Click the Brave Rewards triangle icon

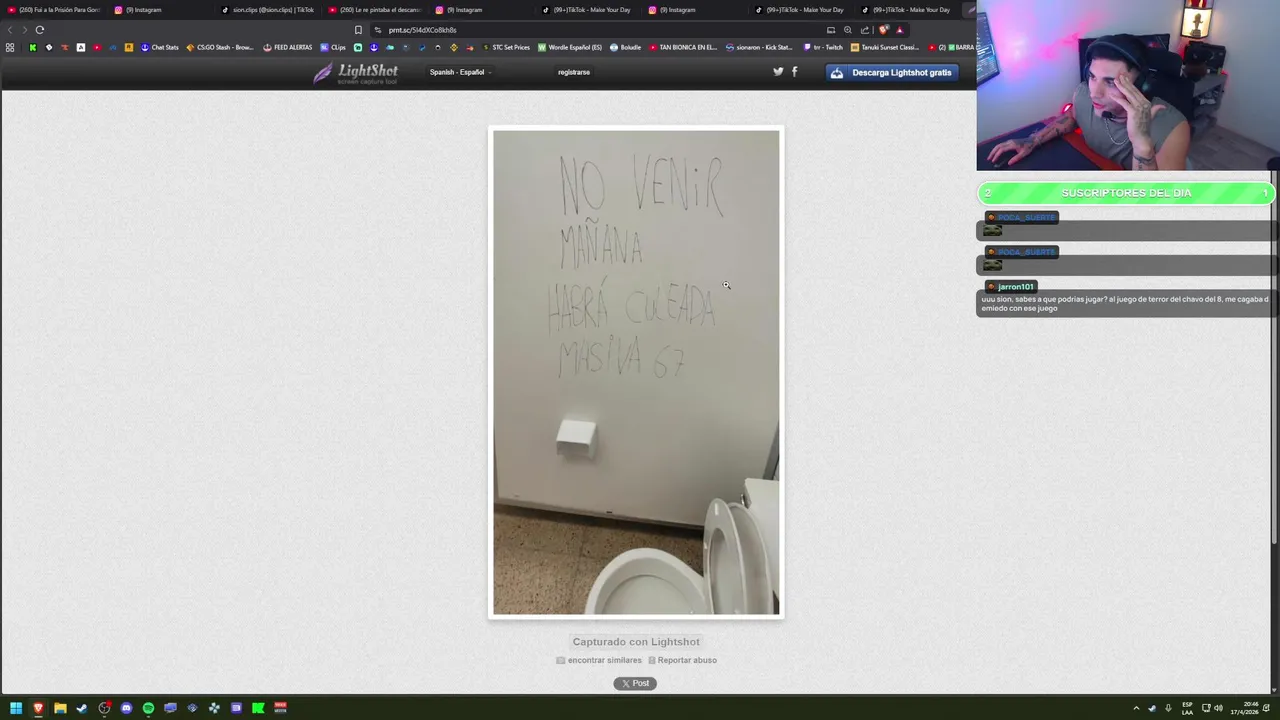pos(899,30)
